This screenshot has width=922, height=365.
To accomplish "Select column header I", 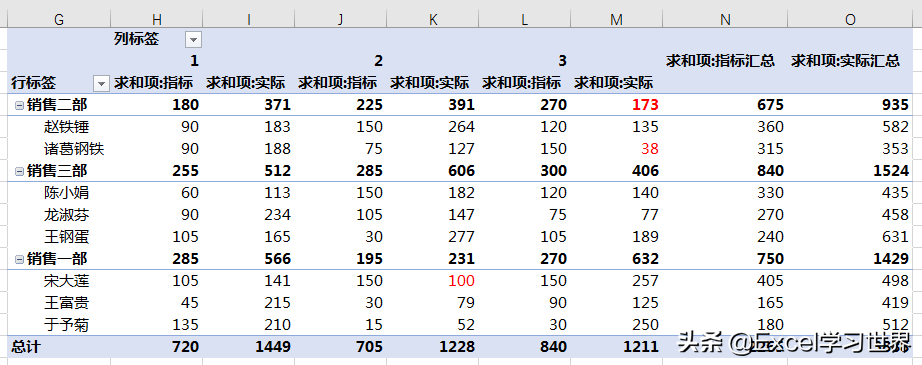I will click(249, 20).
